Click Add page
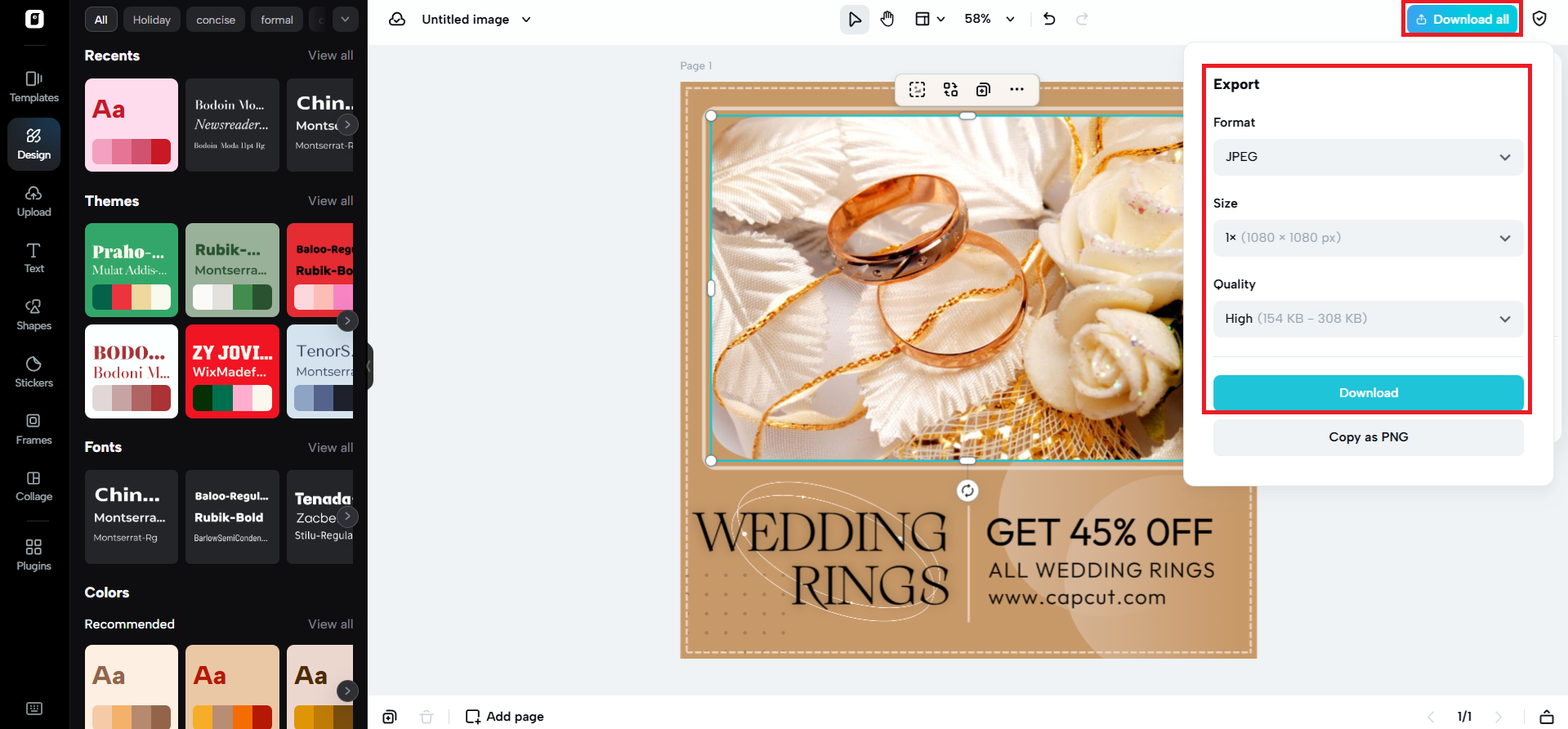The width and height of the screenshot is (1568, 729). pos(505,717)
